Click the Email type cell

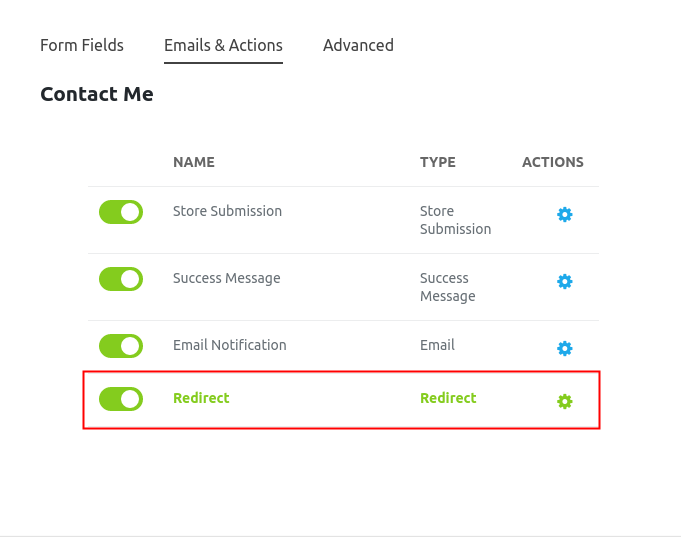click(x=437, y=345)
